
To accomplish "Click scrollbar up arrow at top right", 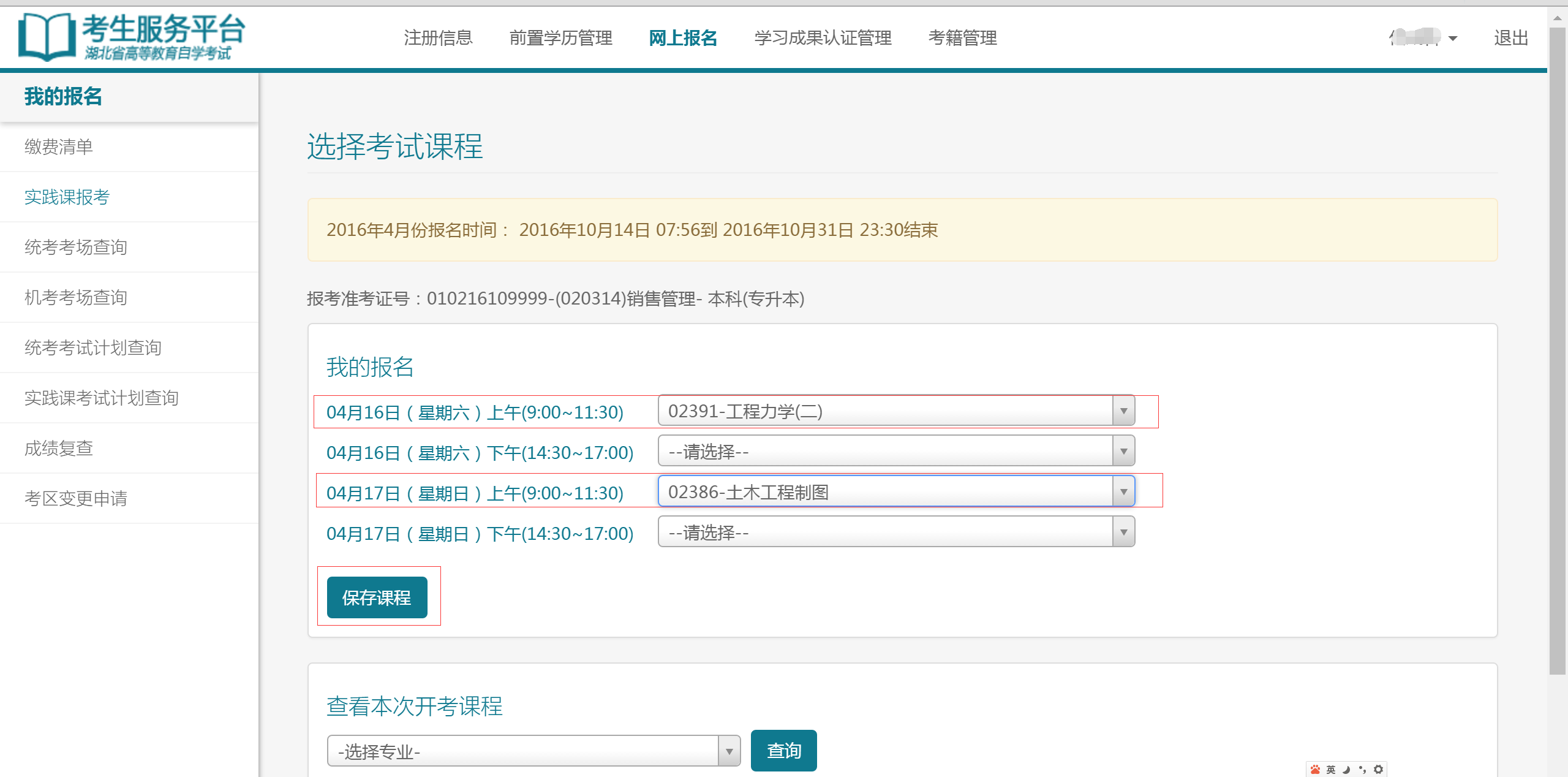I will tap(1558, 18).
